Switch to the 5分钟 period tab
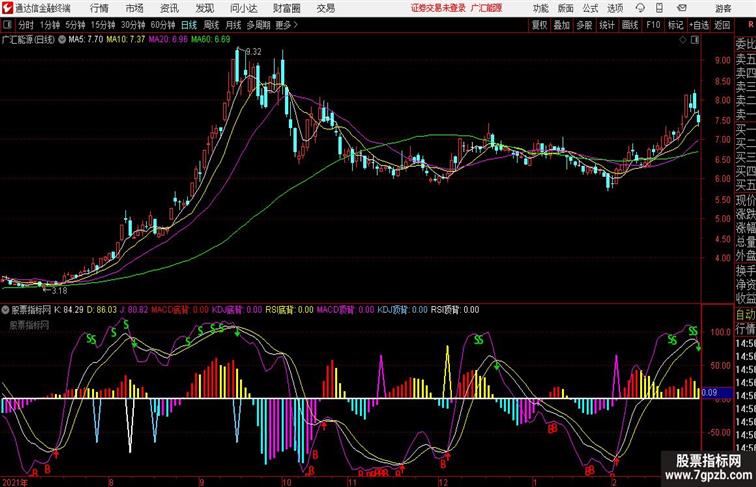Screen dimensions: 756x487 click(x=75, y=25)
